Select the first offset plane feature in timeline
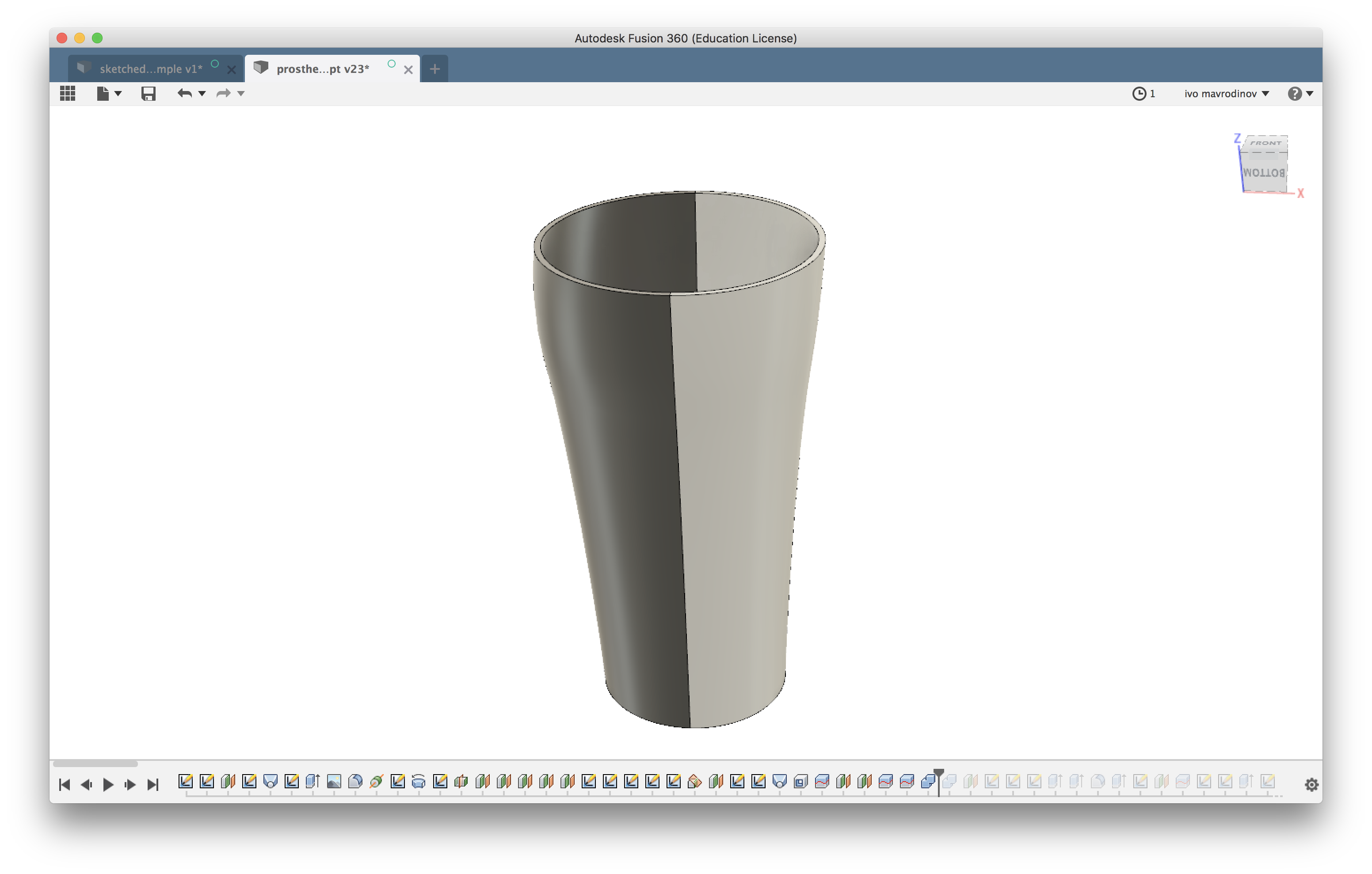 228,781
